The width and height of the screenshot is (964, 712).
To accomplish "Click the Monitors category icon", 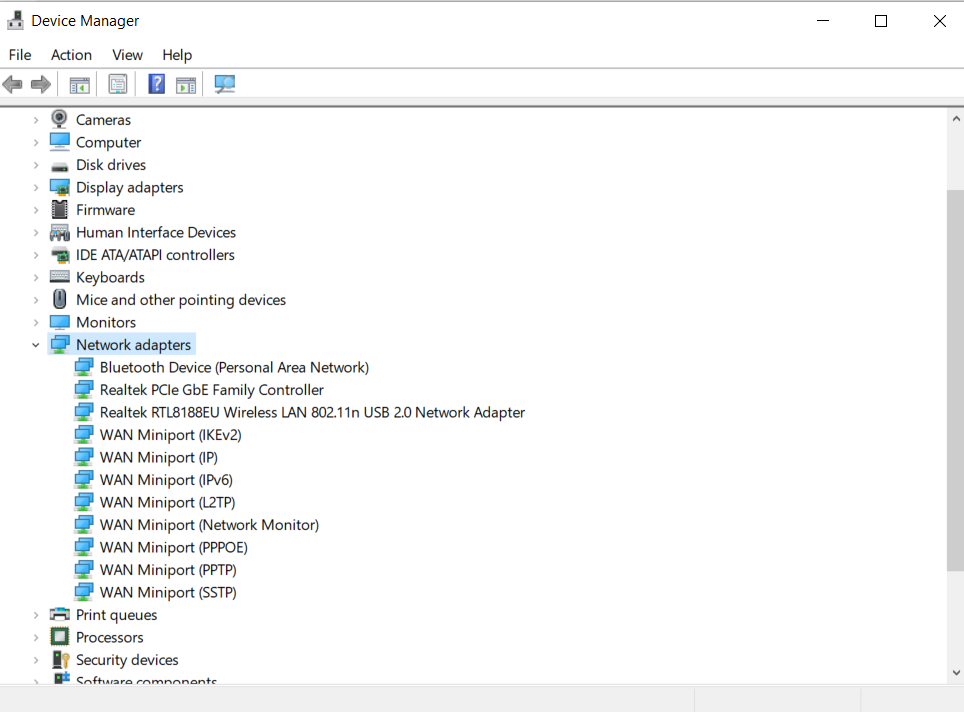I will pyautogui.click(x=60, y=322).
